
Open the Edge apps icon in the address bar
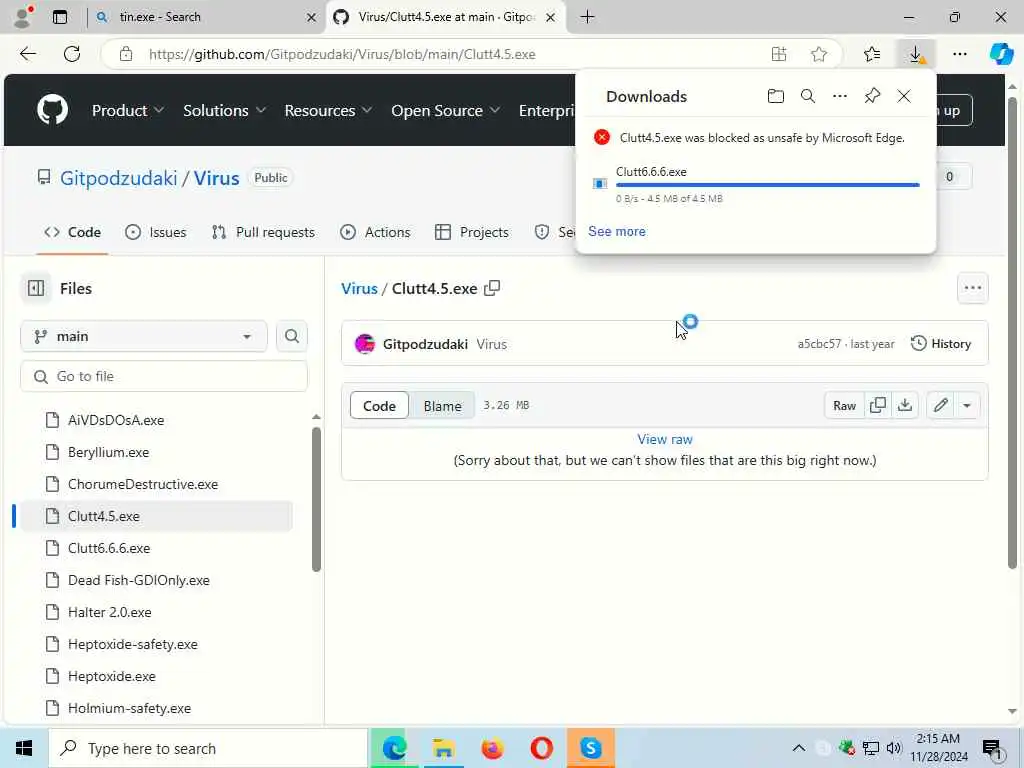778,54
